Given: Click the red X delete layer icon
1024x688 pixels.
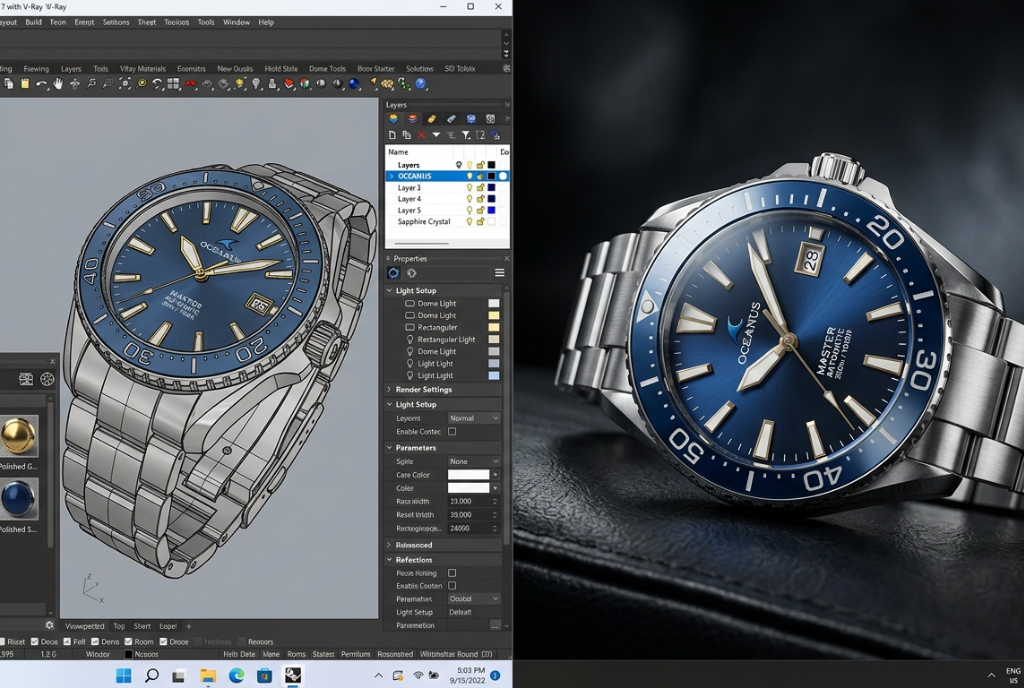Looking at the screenshot, I should coord(421,135).
